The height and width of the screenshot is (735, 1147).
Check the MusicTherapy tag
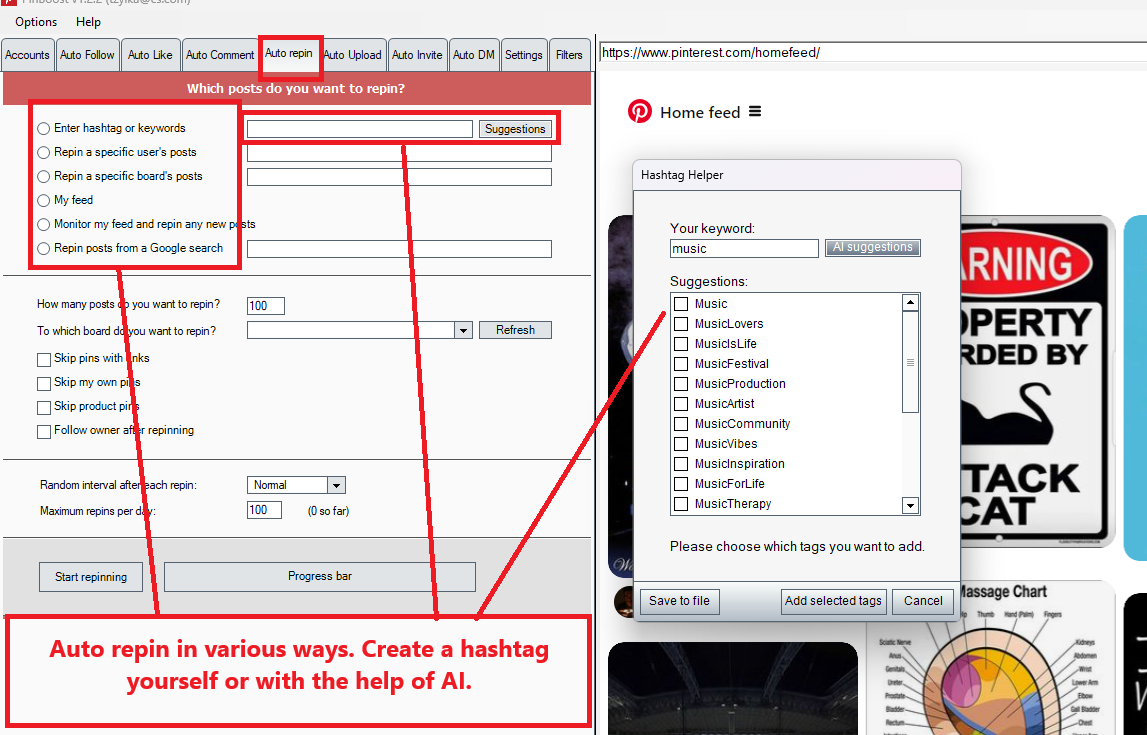coord(681,504)
